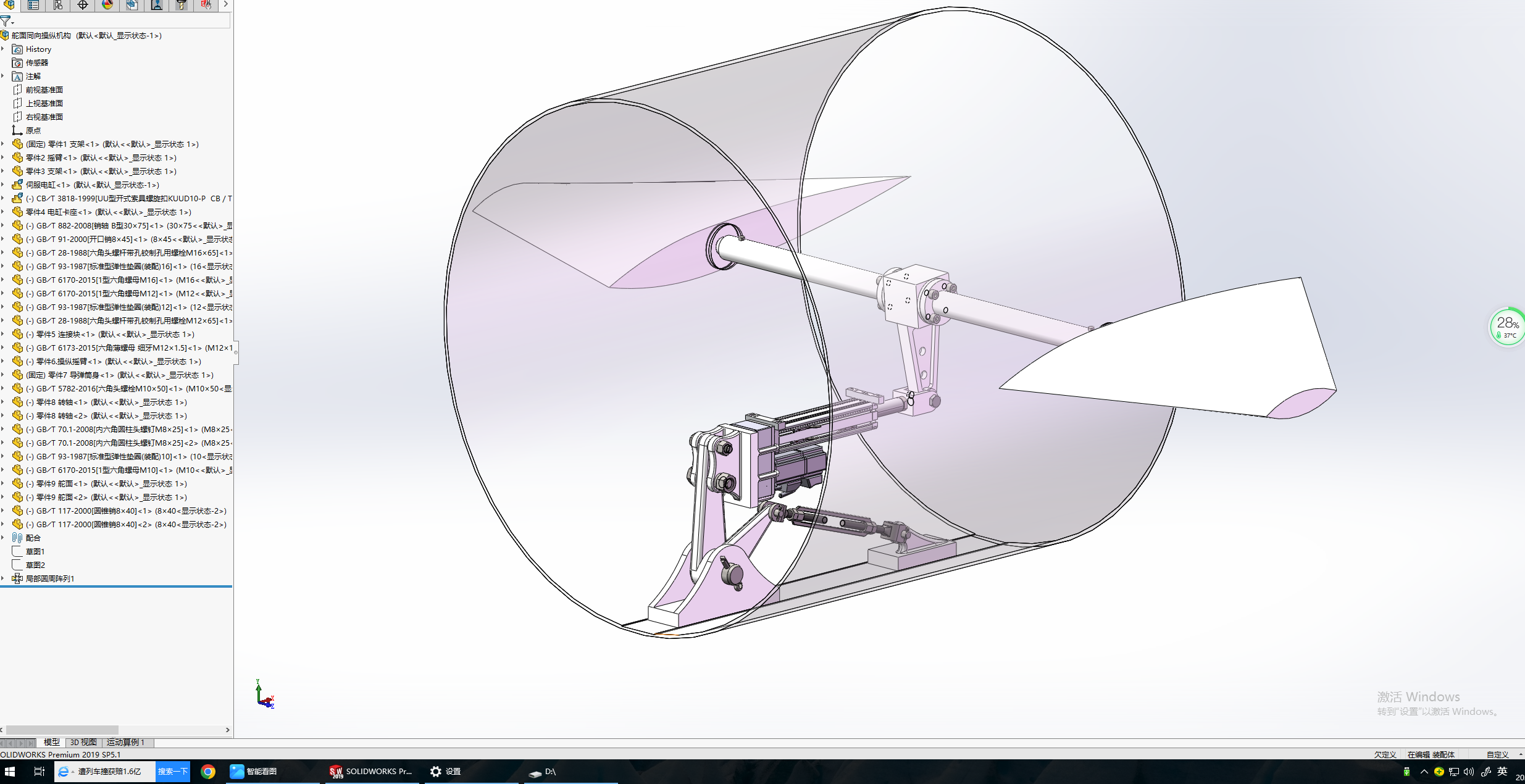Open the SOLIDWORKS CAM milling tool tab
The width and height of the screenshot is (1525, 784).
[x=182, y=5]
